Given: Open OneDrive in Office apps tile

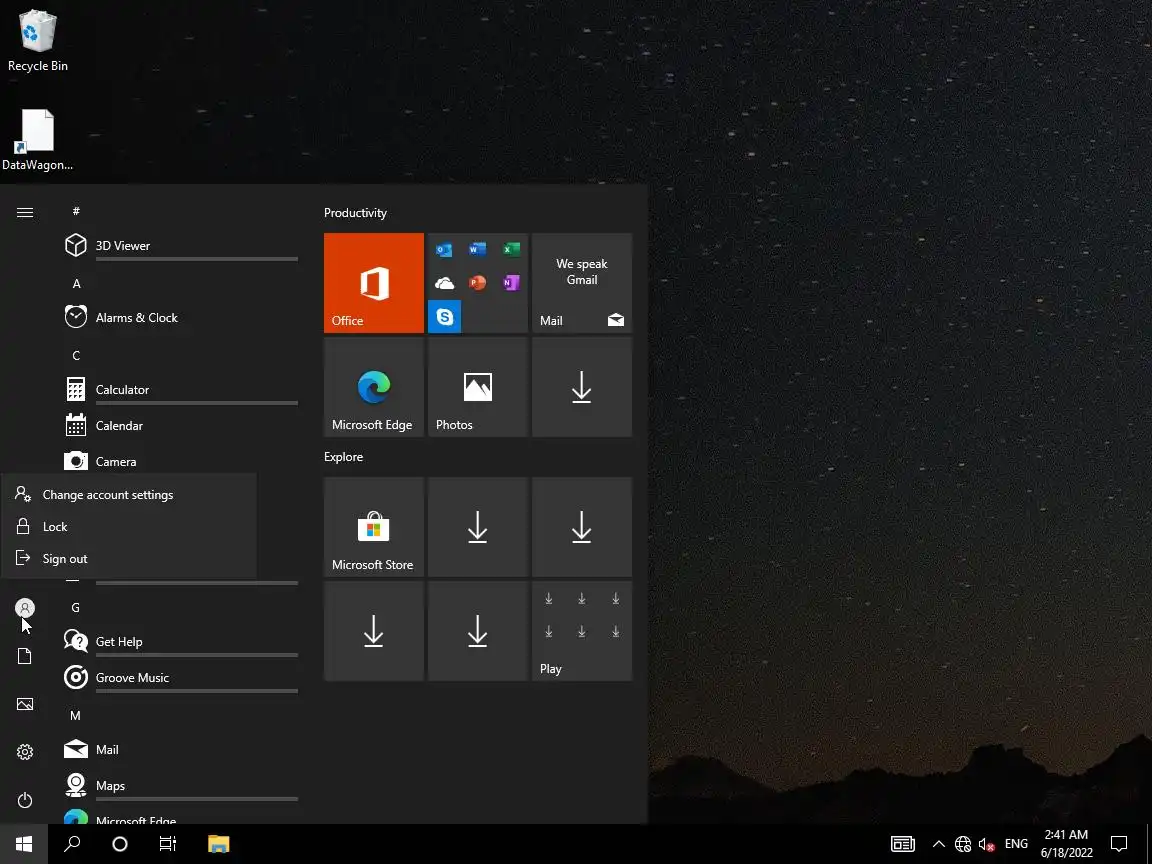Looking at the screenshot, I should pyautogui.click(x=444, y=283).
